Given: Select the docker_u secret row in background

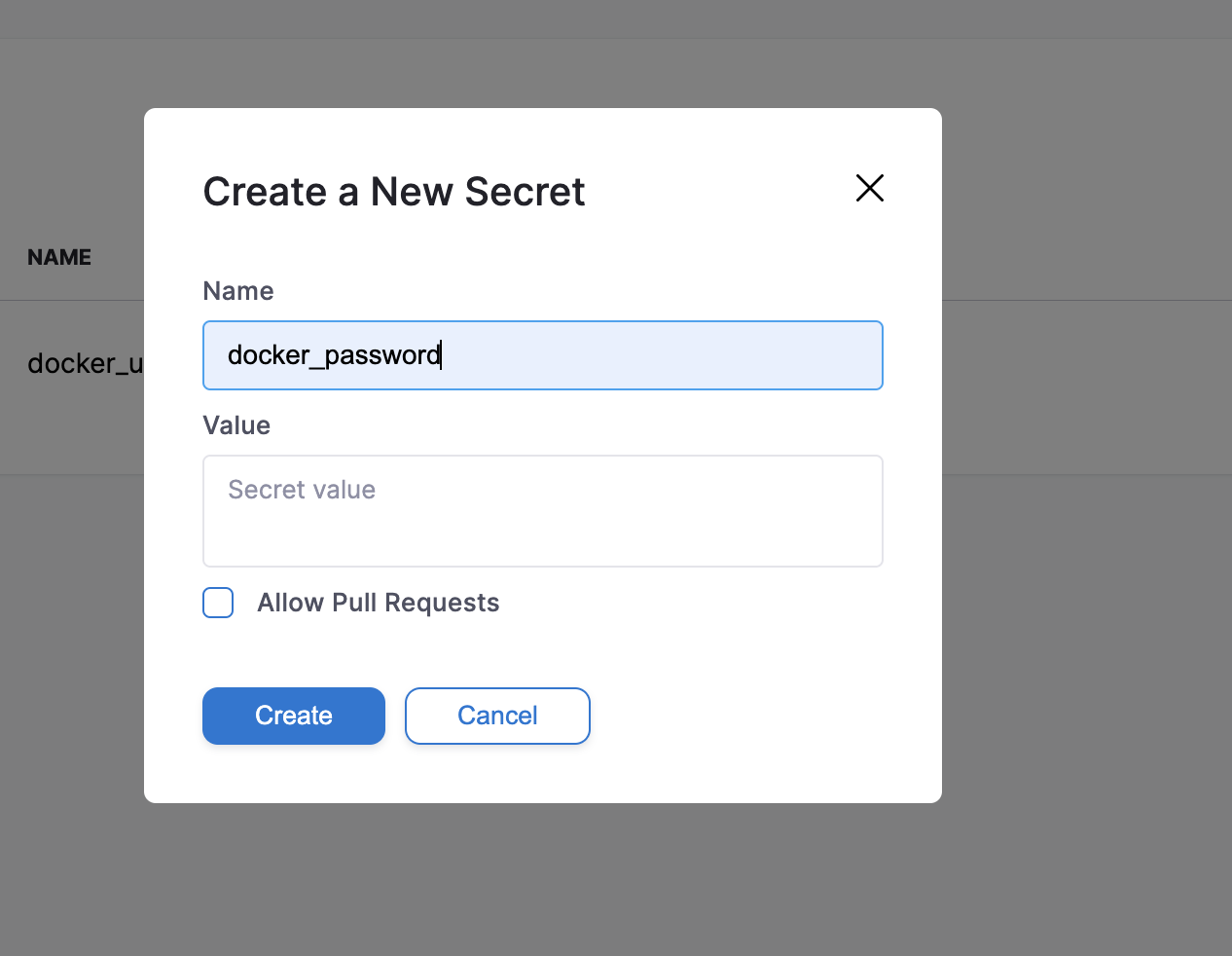Looking at the screenshot, I should tap(85, 363).
